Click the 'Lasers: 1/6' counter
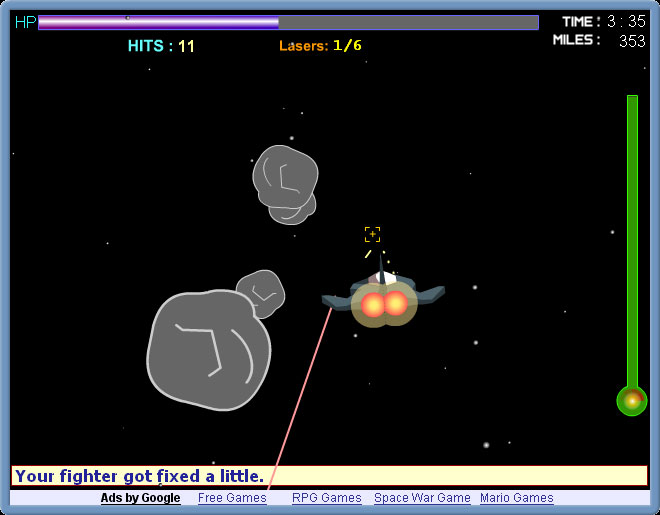Image resolution: width=660 pixels, height=515 pixels. [x=320, y=45]
